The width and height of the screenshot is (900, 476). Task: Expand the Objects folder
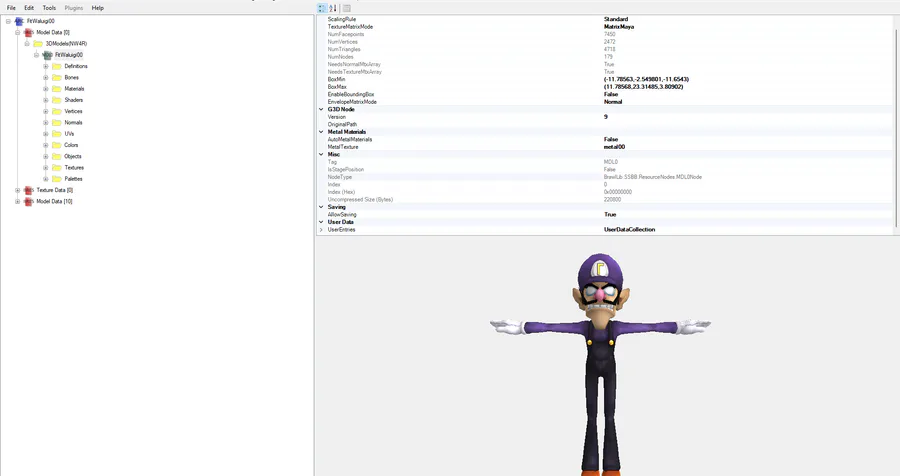tap(46, 156)
